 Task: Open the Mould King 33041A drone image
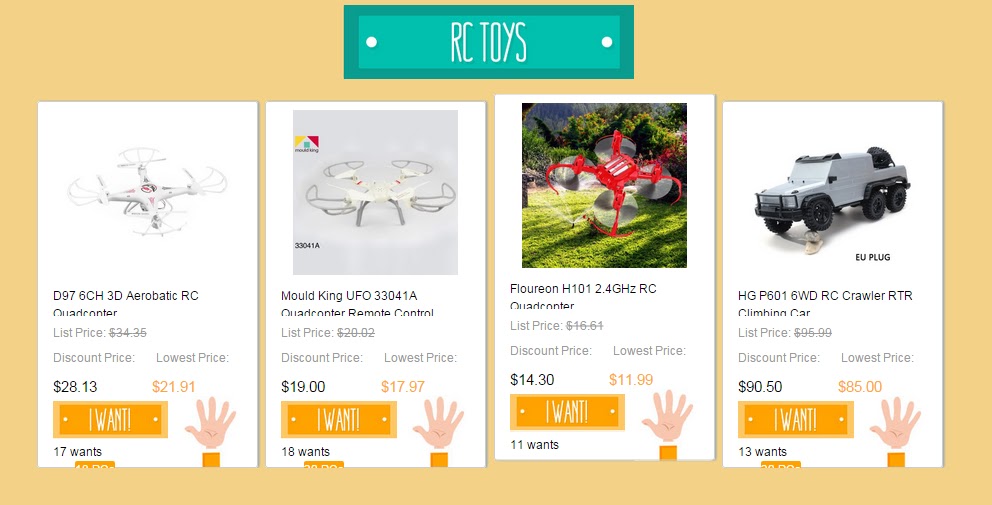click(375, 192)
